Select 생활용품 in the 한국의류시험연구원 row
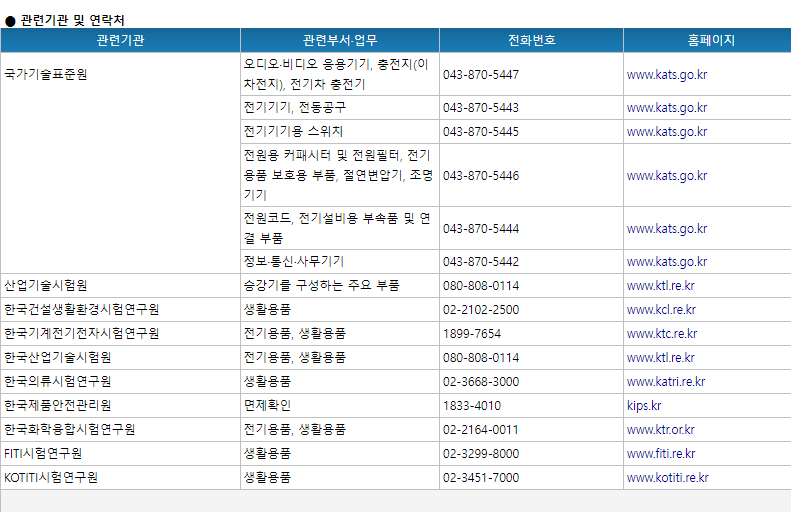791x512 pixels. click(x=340, y=381)
